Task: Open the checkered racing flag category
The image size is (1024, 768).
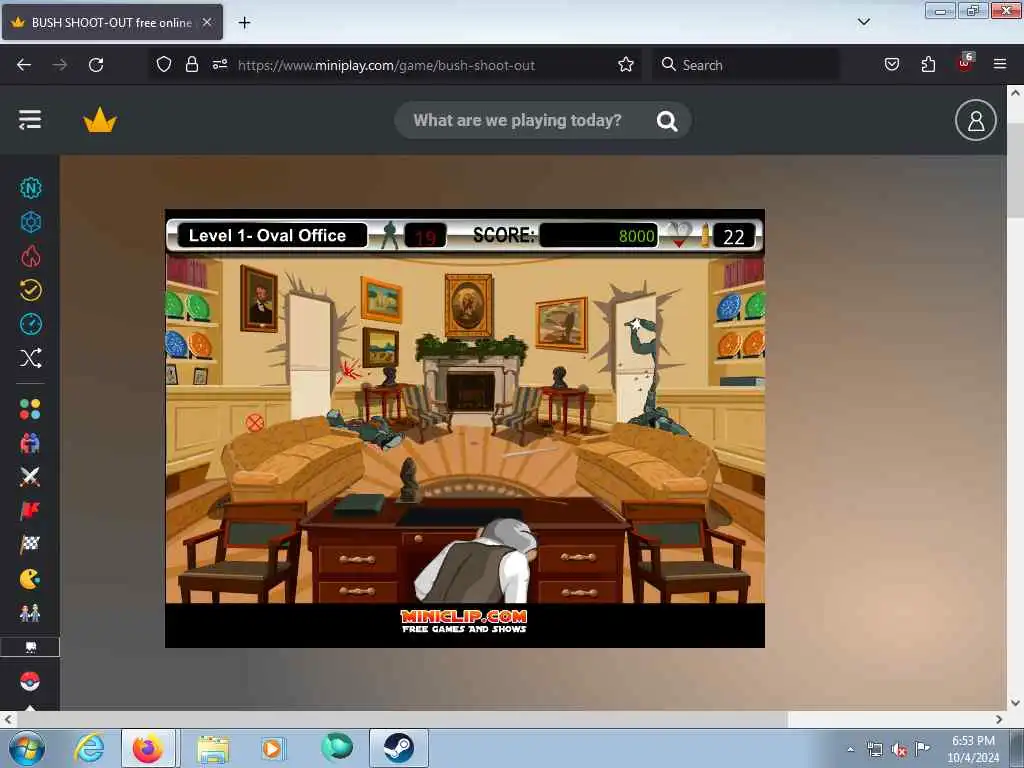Action: click(30, 545)
